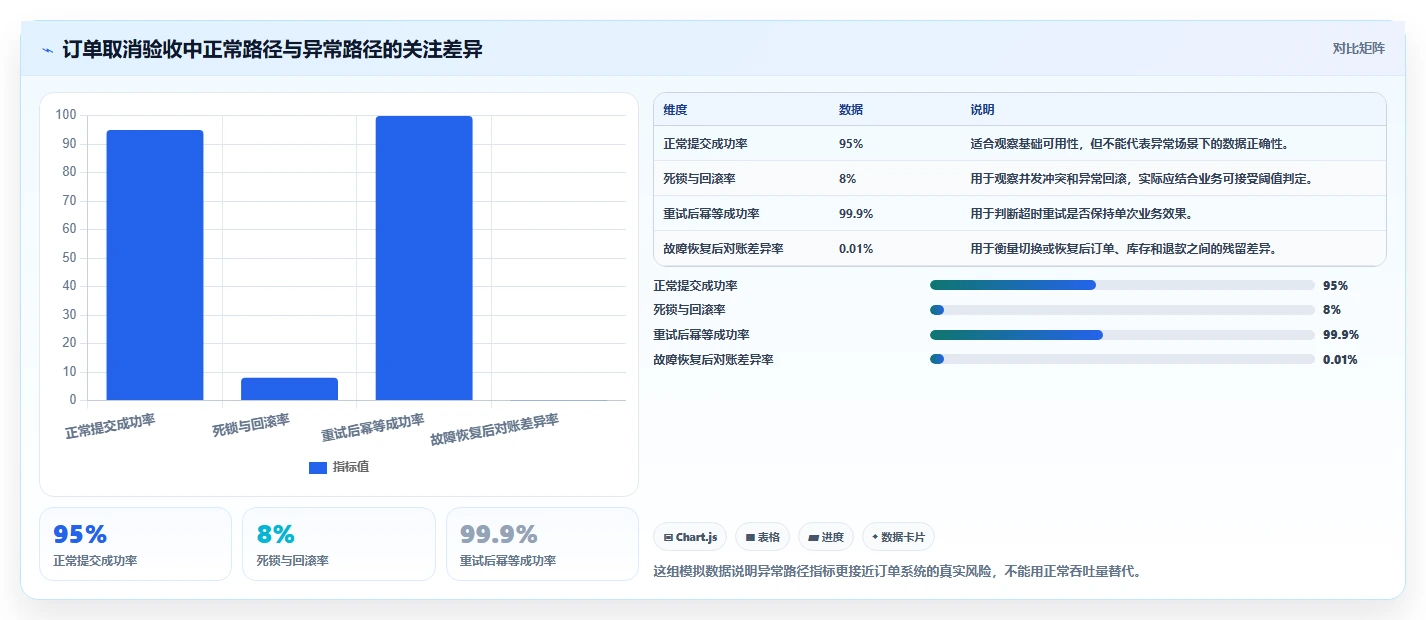Click the 99.9% value in the table

click(856, 214)
